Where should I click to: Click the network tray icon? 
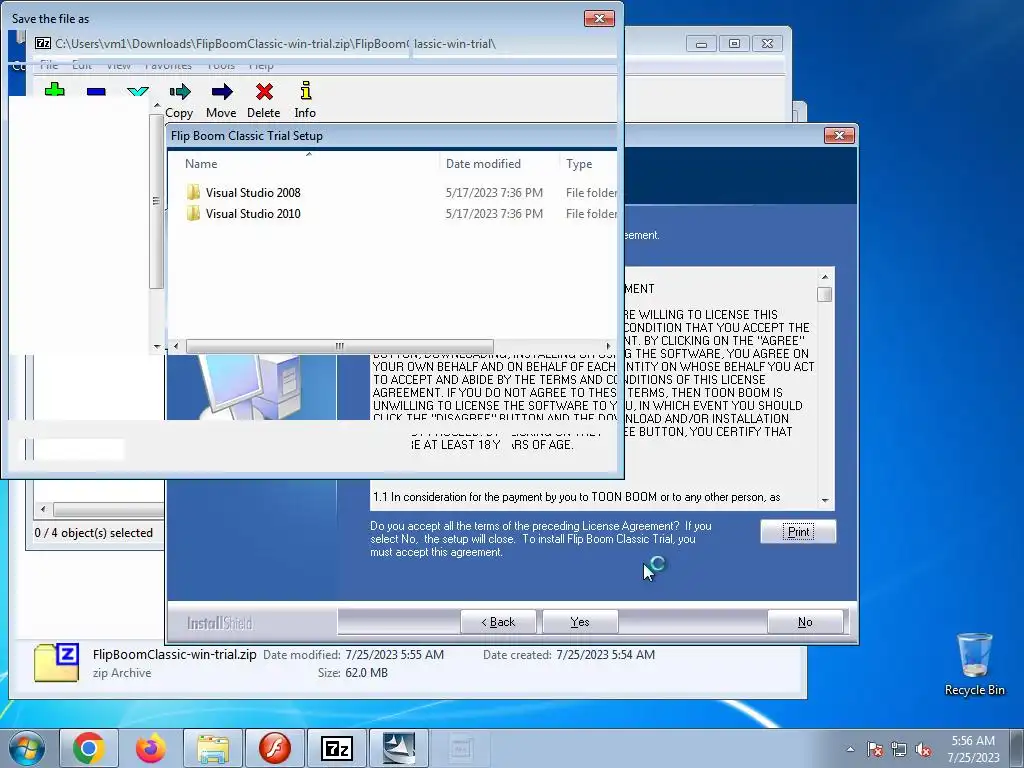click(899, 749)
